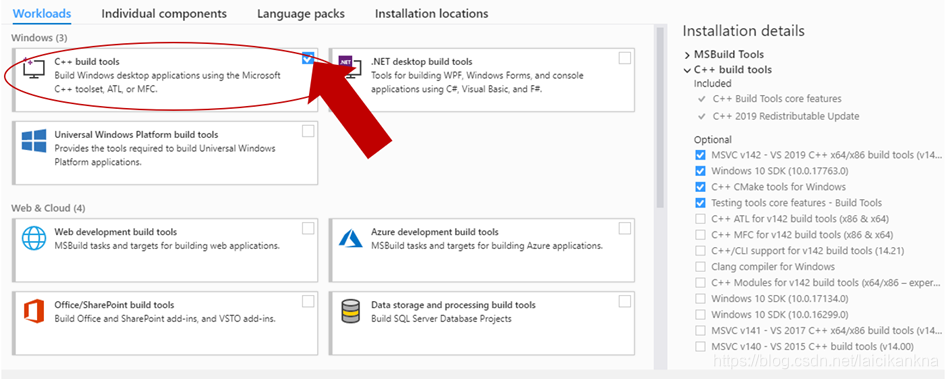This screenshot has width=948, height=379.
Task: Check the Azure development build tools workload
Action: tap(625, 228)
